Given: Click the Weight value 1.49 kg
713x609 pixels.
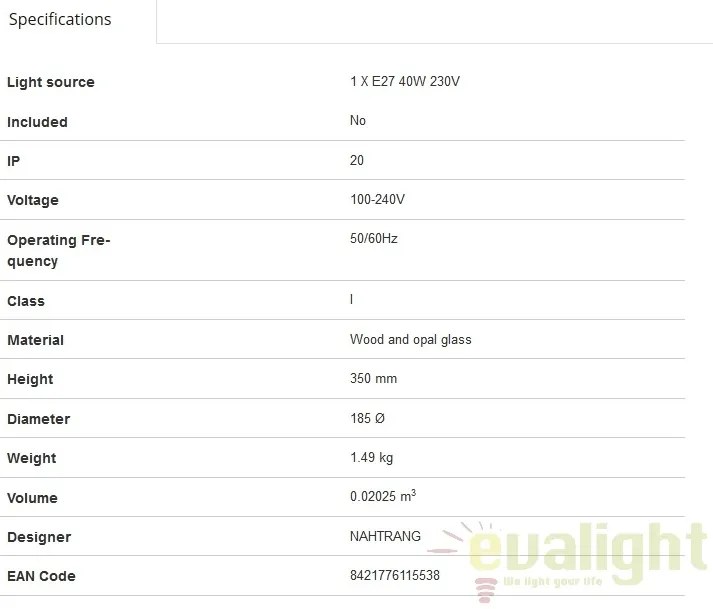Looking at the screenshot, I should 371,458.
